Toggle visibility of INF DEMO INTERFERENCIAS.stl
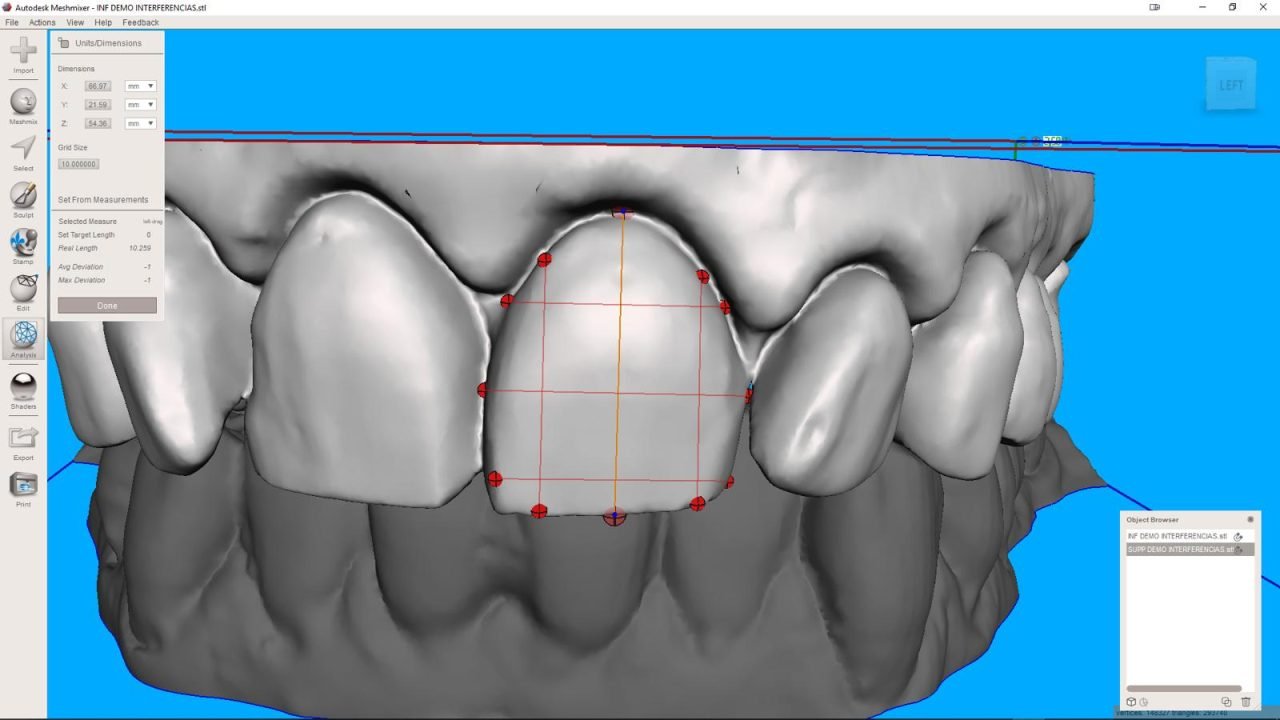Image resolution: width=1280 pixels, height=720 pixels. tap(1238, 537)
